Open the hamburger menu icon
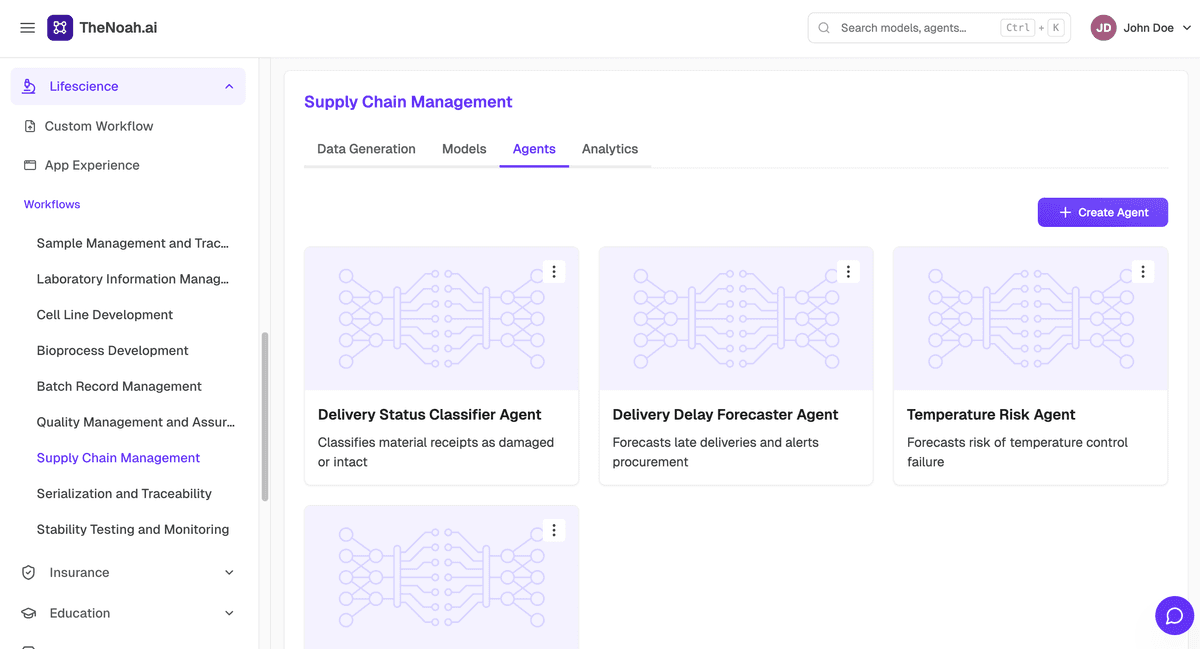Image resolution: width=1200 pixels, height=649 pixels. [28, 28]
